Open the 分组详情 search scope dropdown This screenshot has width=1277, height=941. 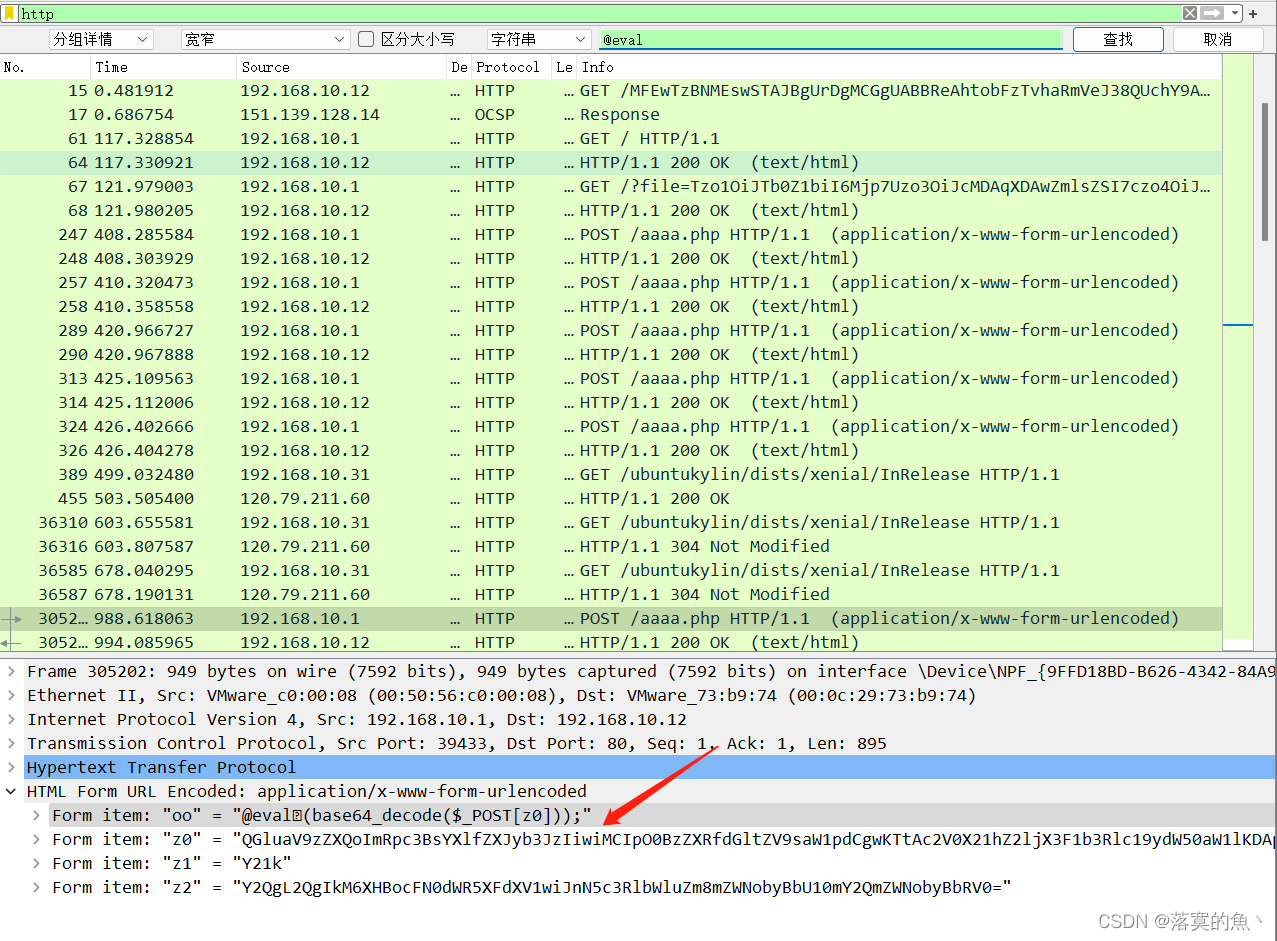coord(101,39)
